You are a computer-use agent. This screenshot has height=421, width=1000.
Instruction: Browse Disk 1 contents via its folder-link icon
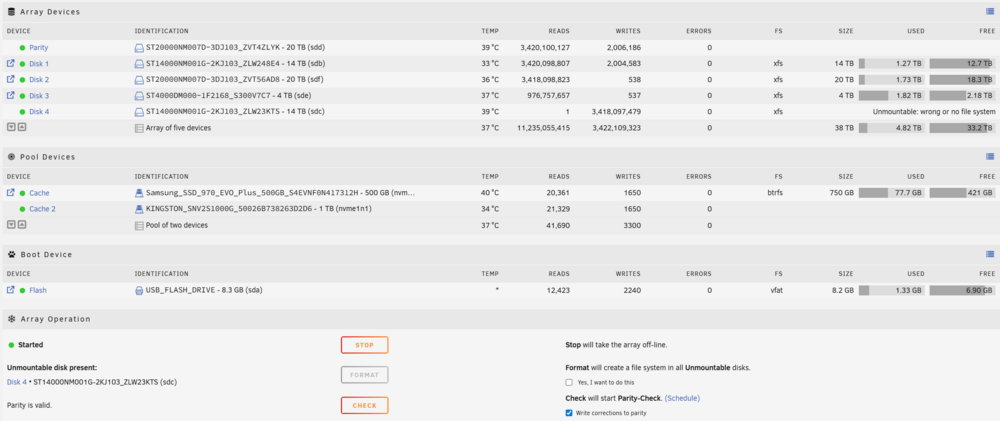point(10,63)
